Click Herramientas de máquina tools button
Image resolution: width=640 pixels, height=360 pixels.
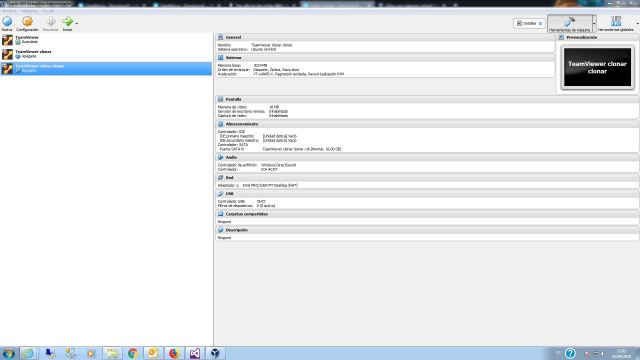click(569, 24)
